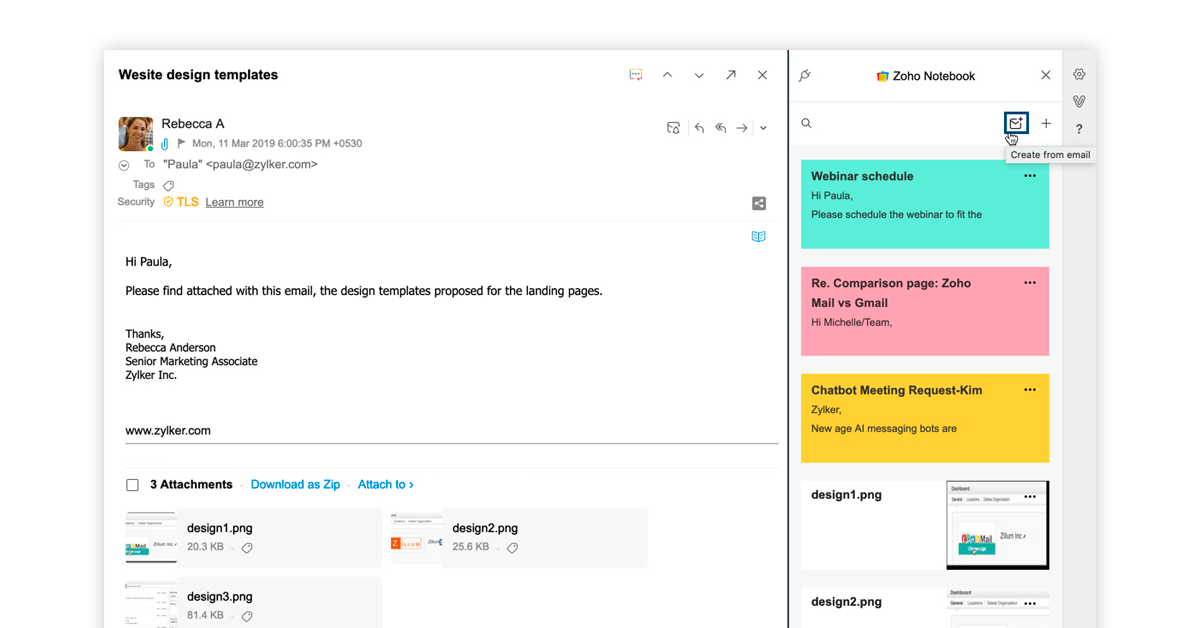Close the Zoho Notebook panel
1200x628 pixels.
click(x=1046, y=75)
